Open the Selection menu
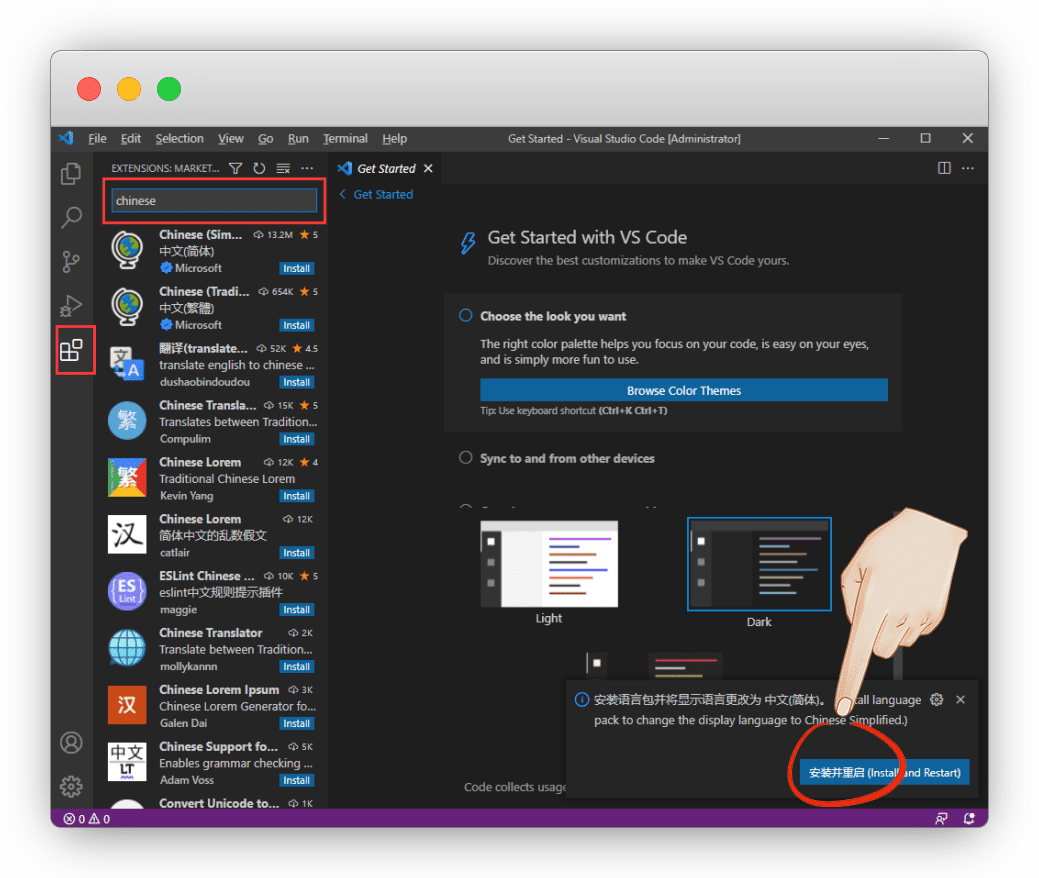 pyautogui.click(x=179, y=139)
